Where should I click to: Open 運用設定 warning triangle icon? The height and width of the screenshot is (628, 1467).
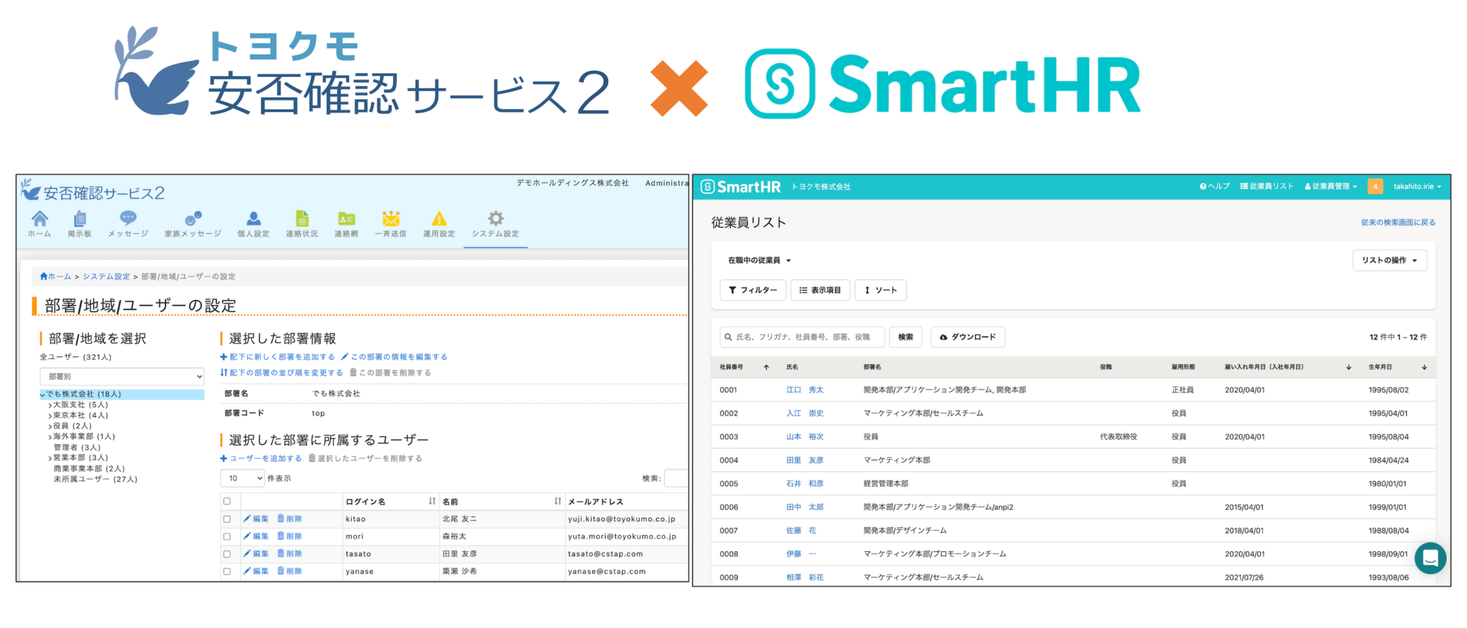click(x=439, y=218)
